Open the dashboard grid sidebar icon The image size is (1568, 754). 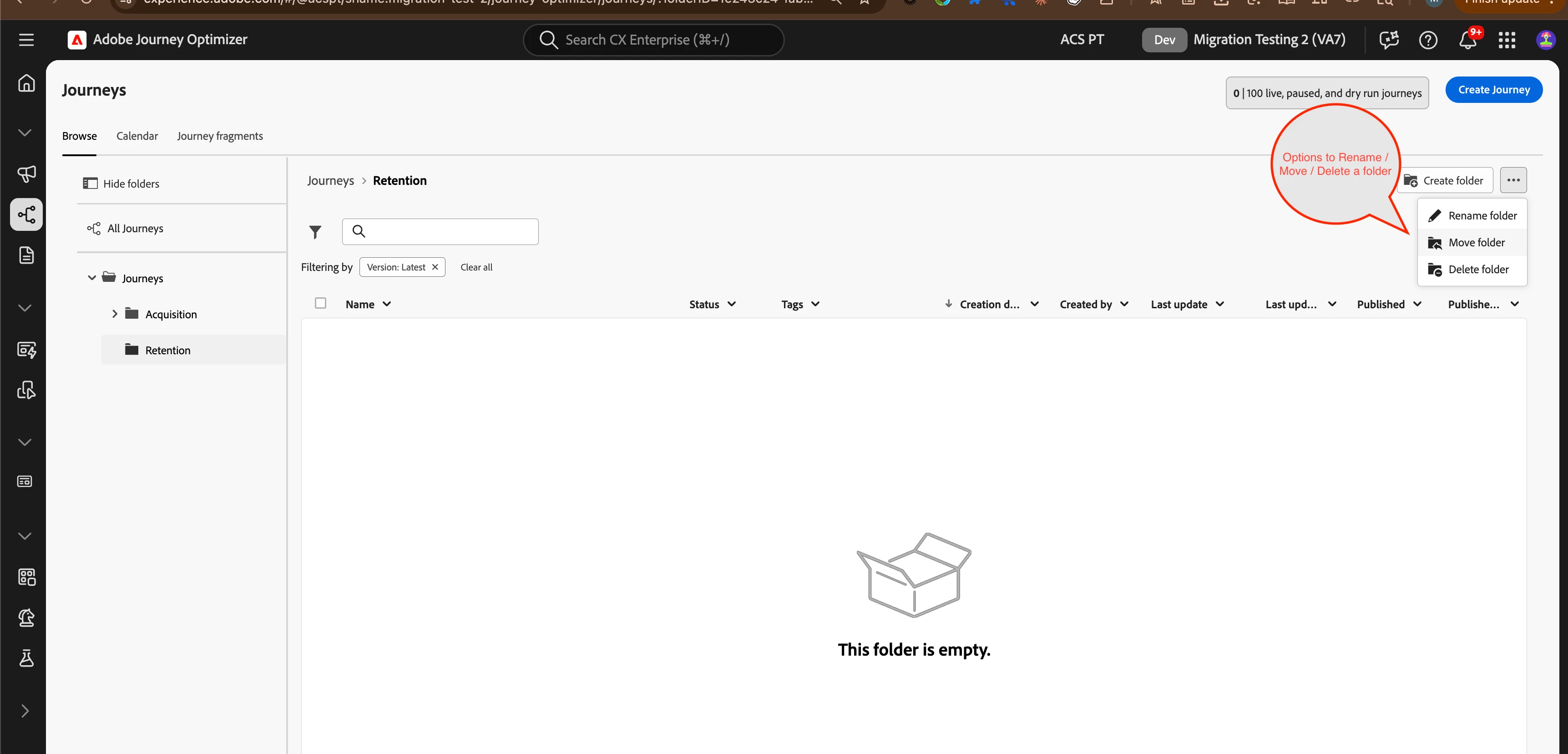(x=26, y=577)
